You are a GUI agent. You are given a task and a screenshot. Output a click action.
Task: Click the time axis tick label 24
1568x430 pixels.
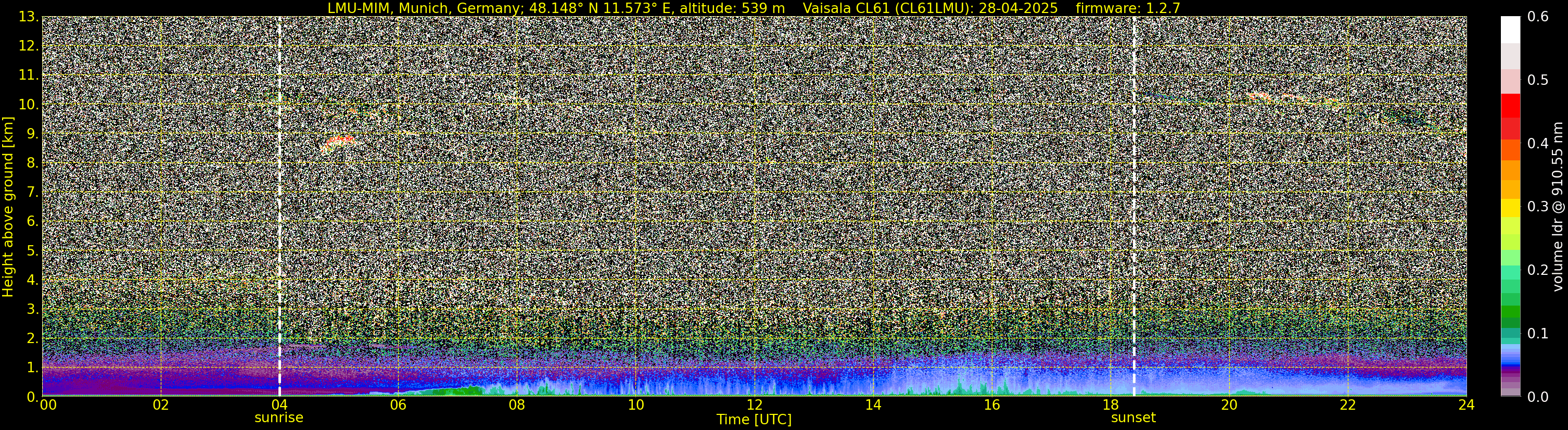click(x=1467, y=405)
